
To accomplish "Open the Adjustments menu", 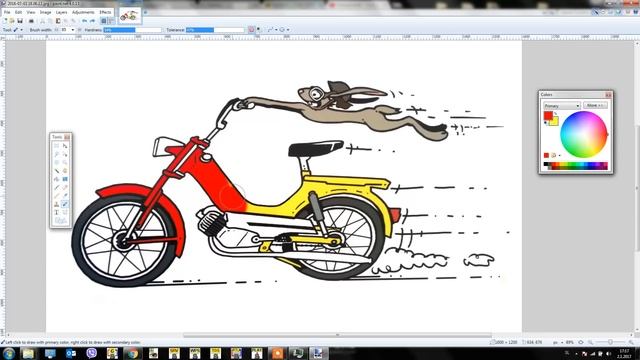I will [83, 12].
